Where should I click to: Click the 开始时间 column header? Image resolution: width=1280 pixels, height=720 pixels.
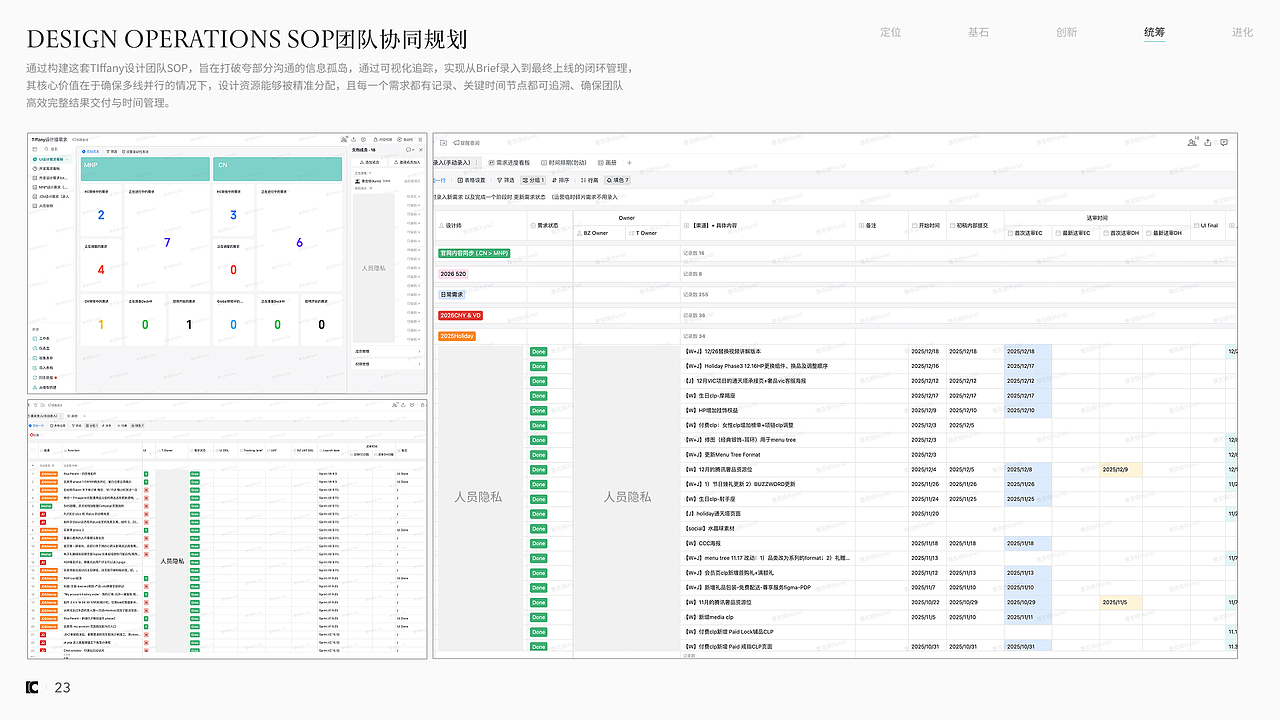tap(927, 226)
